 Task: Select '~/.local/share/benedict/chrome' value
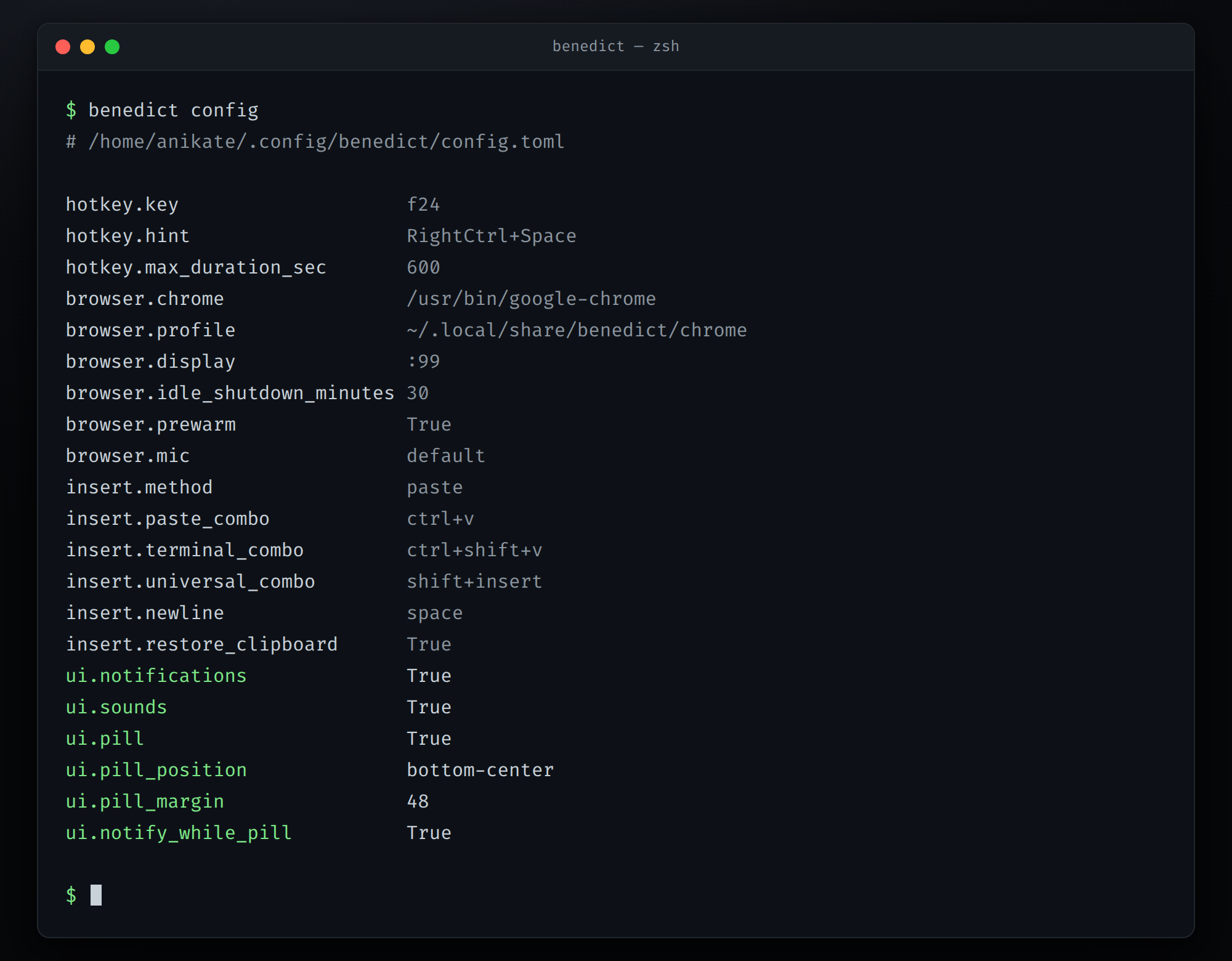[577, 330]
